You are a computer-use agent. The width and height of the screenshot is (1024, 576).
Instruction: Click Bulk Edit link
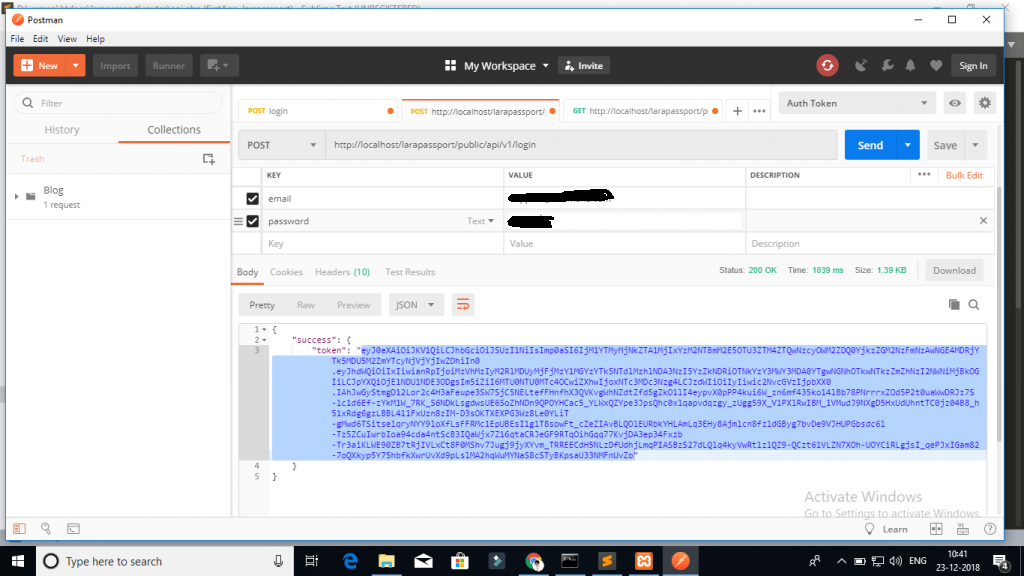[964, 175]
